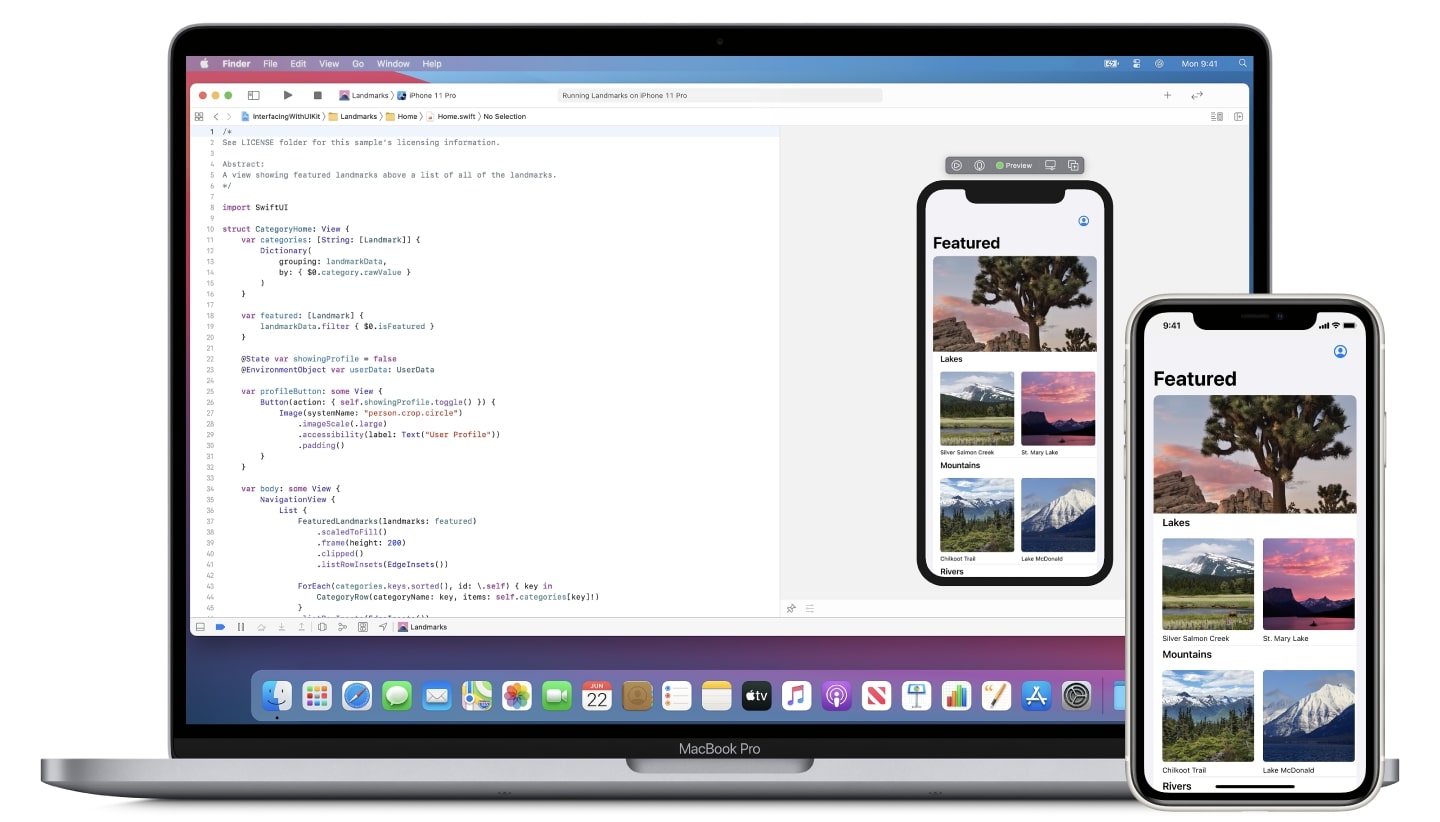The width and height of the screenshot is (1440, 822).
Task: Open the Debug View Hierarchy tool
Action: point(324,627)
